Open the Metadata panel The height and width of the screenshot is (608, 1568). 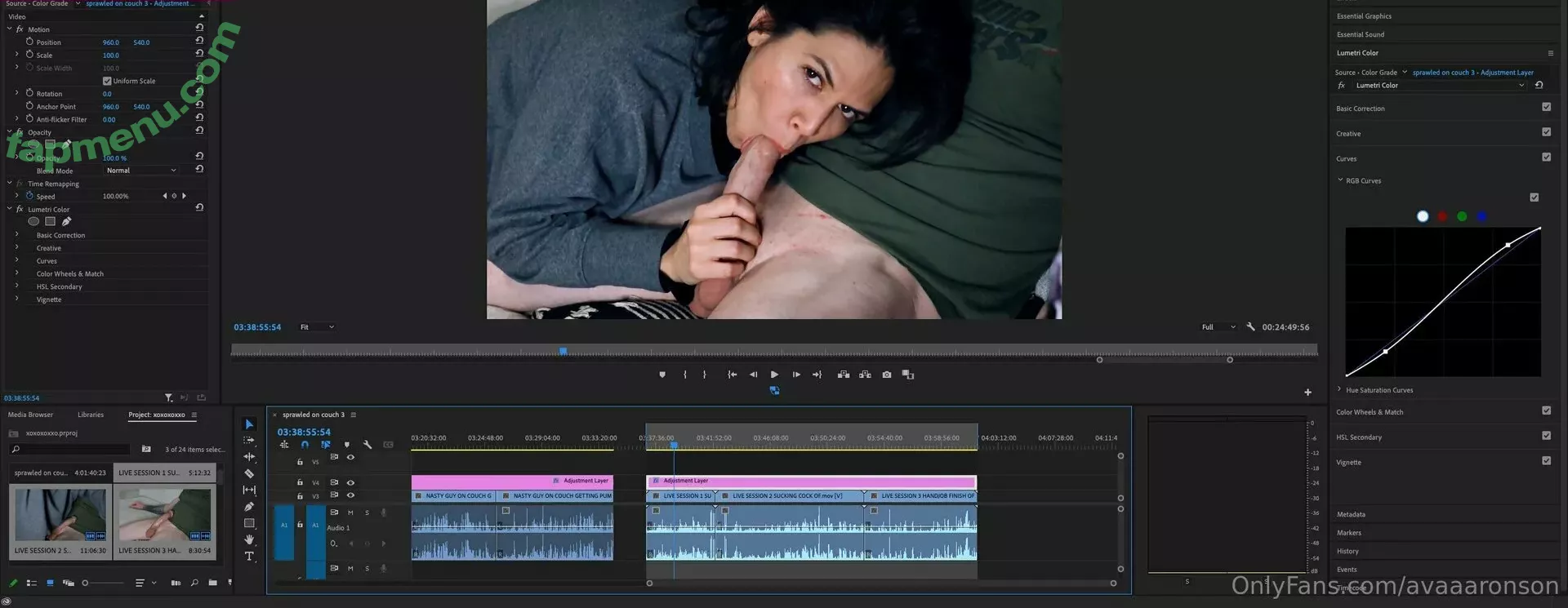pyautogui.click(x=1351, y=514)
